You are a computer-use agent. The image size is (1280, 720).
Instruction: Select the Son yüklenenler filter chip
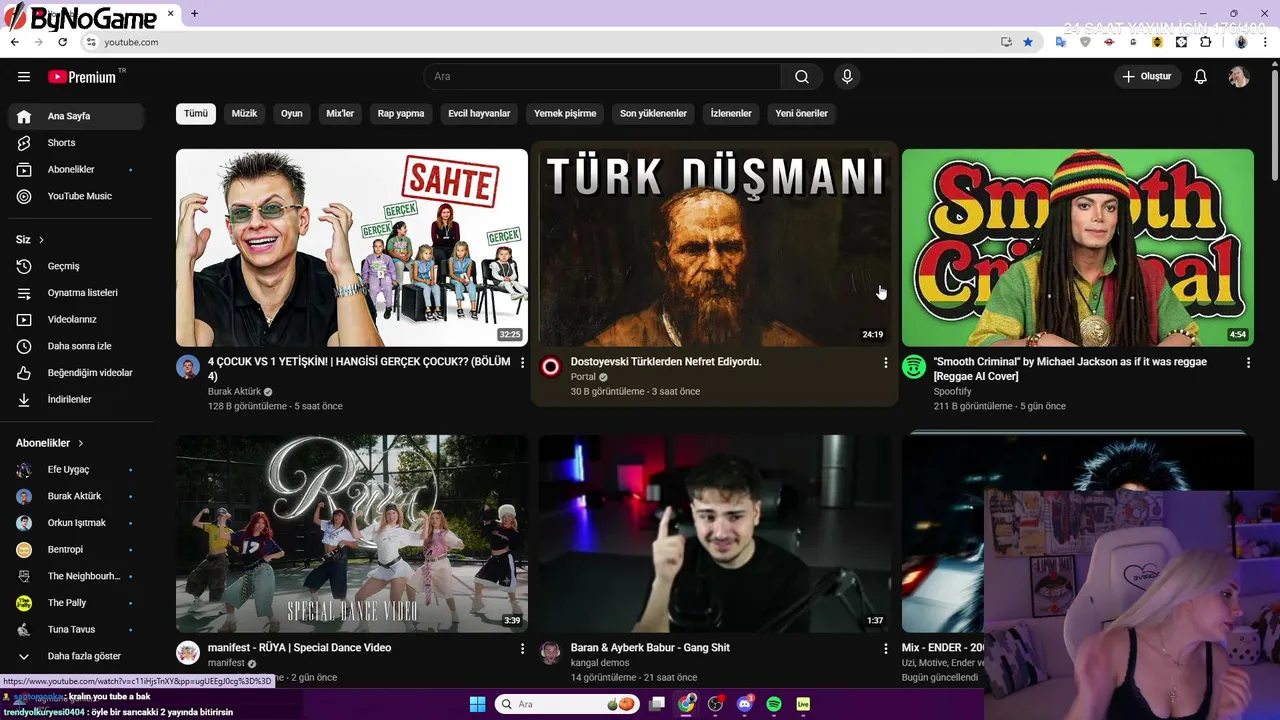[x=653, y=113]
